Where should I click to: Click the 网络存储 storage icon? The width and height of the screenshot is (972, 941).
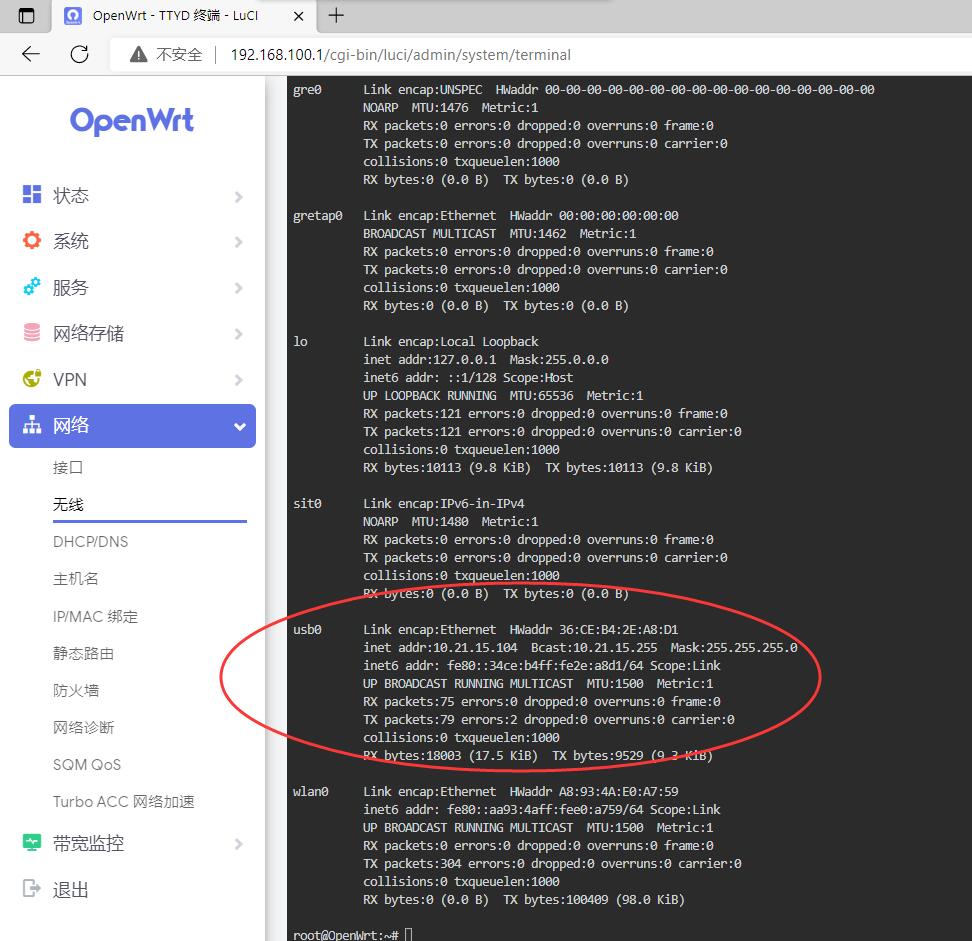tap(32, 333)
